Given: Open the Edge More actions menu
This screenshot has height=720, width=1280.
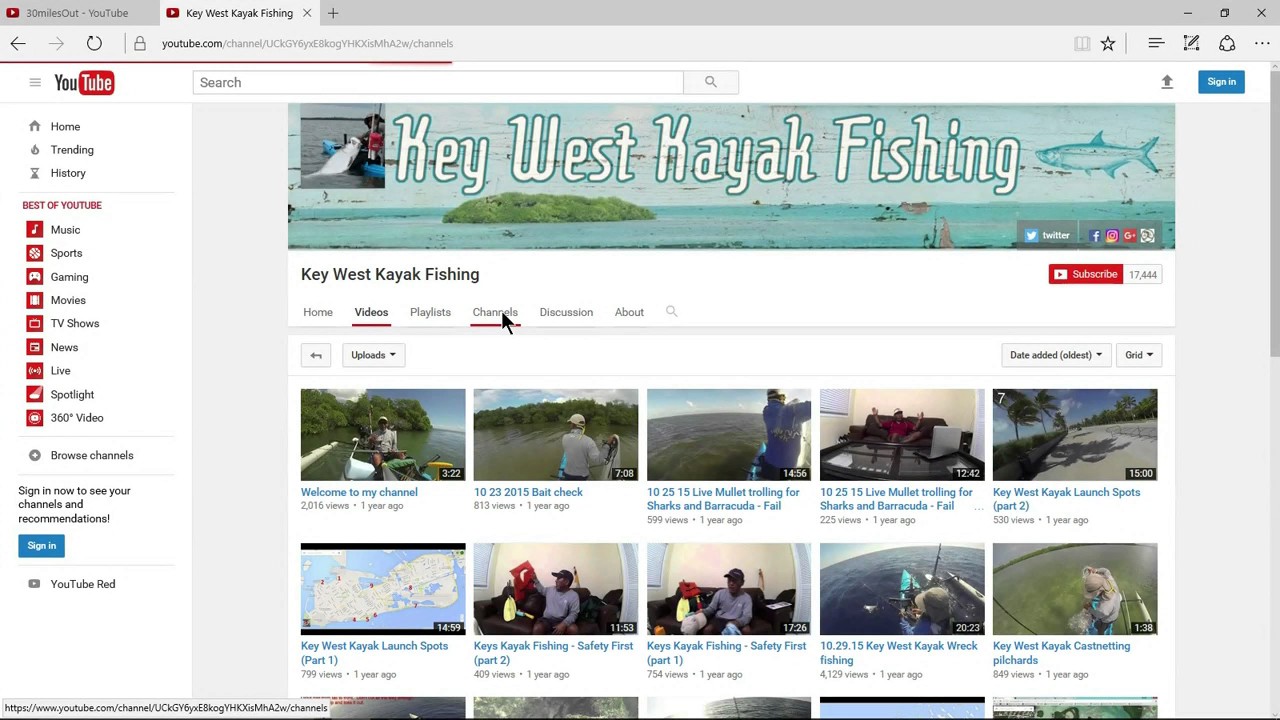Looking at the screenshot, I should [x=1262, y=43].
